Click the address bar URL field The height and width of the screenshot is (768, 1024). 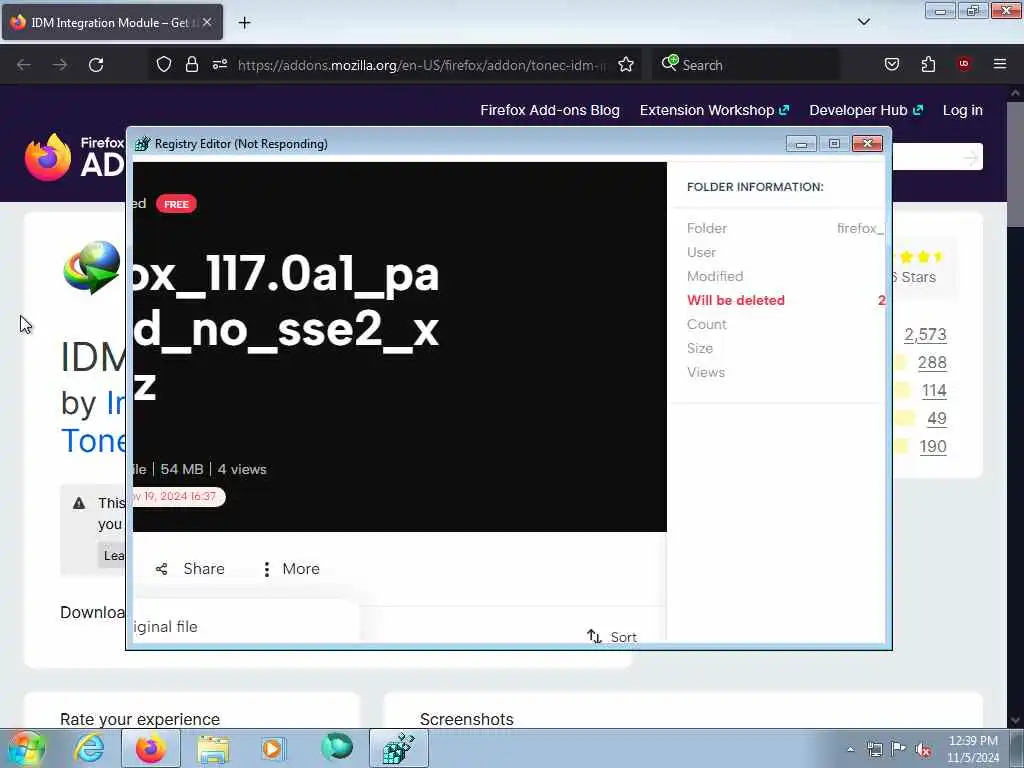coord(422,65)
